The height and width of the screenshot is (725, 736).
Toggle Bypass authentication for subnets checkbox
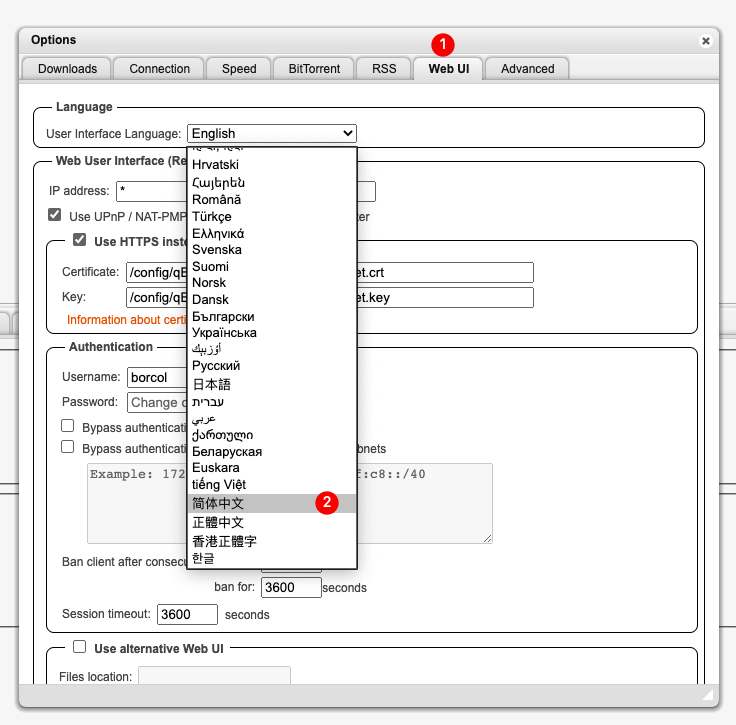[x=68, y=447]
